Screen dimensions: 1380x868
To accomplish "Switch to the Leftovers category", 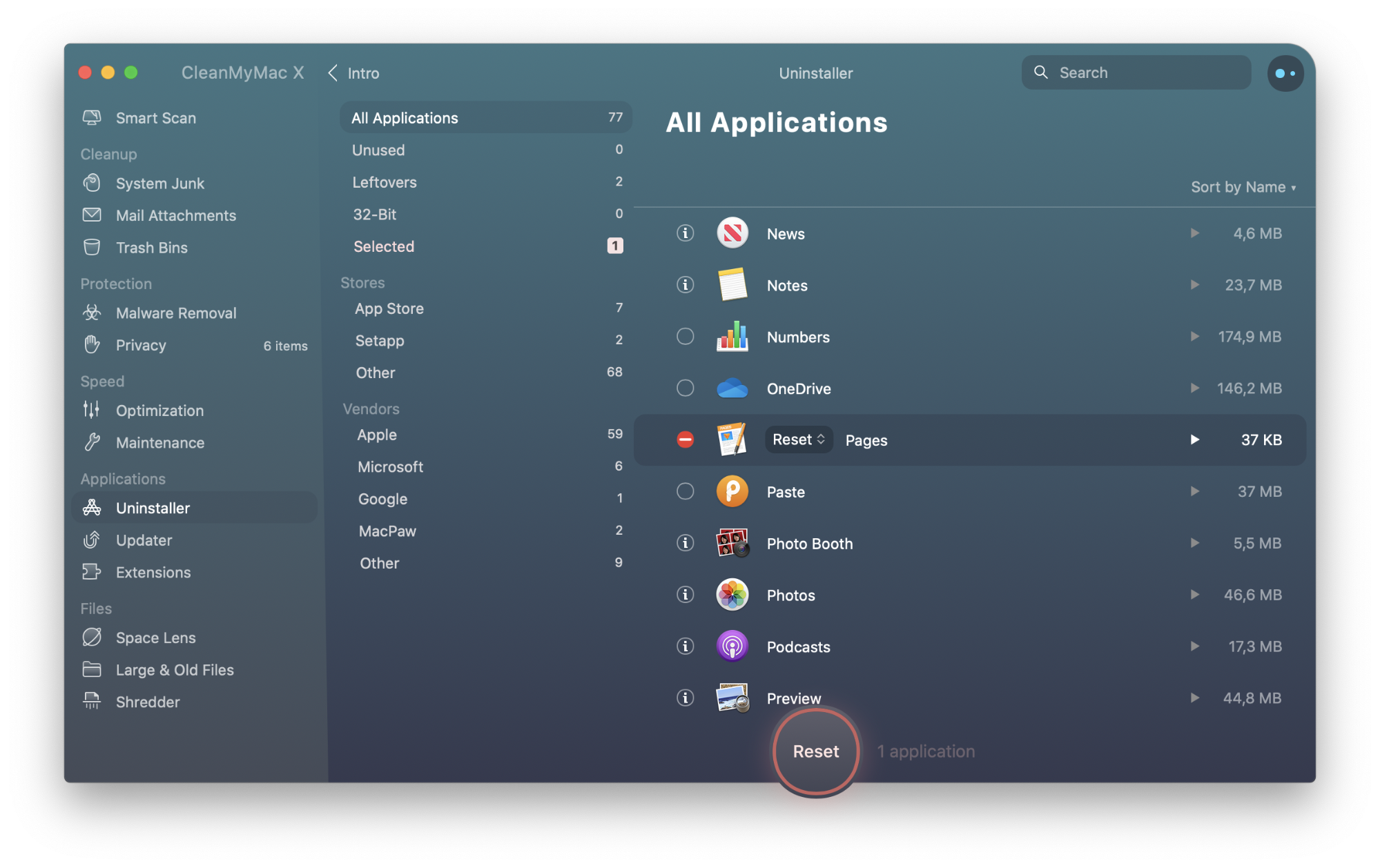I will (x=486, y=182).
